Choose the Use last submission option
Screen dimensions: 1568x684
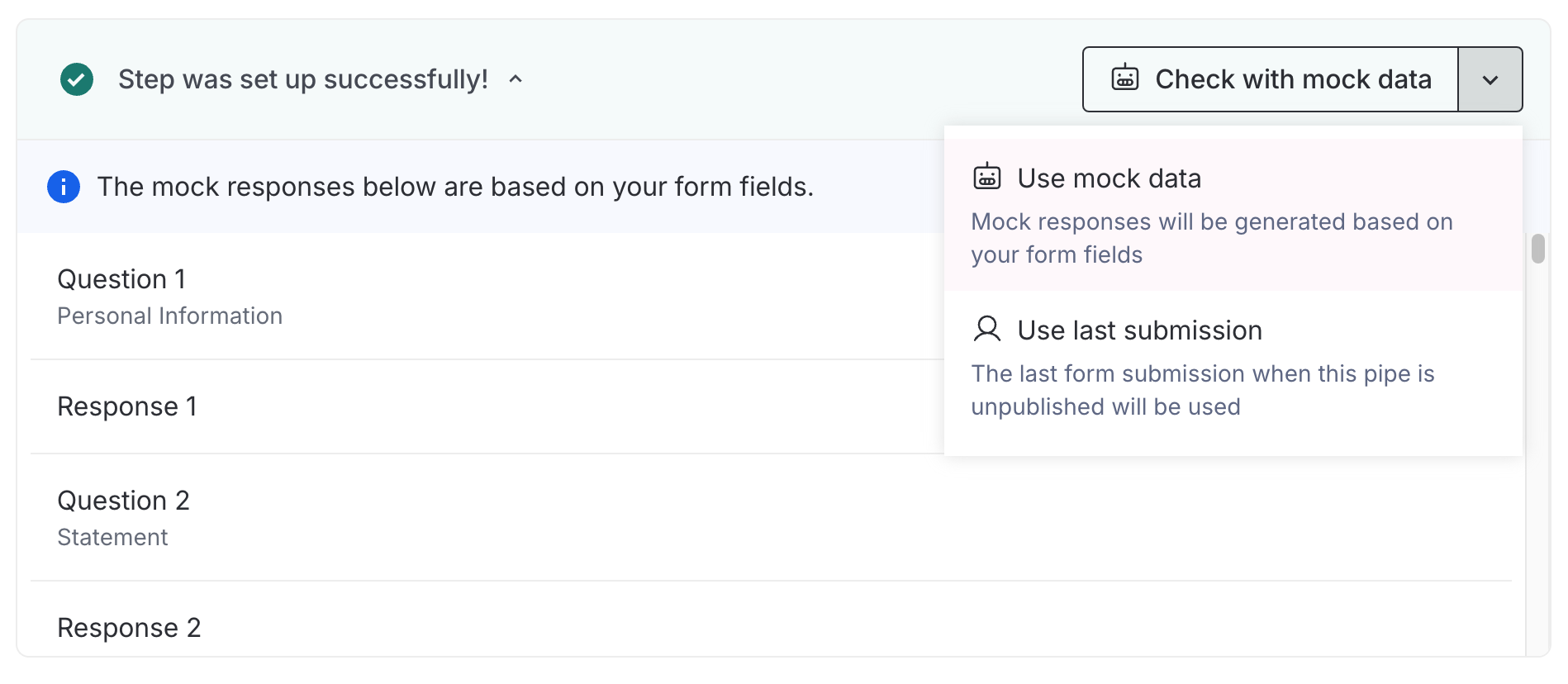pyautogui.click(x=1139, y=330)
